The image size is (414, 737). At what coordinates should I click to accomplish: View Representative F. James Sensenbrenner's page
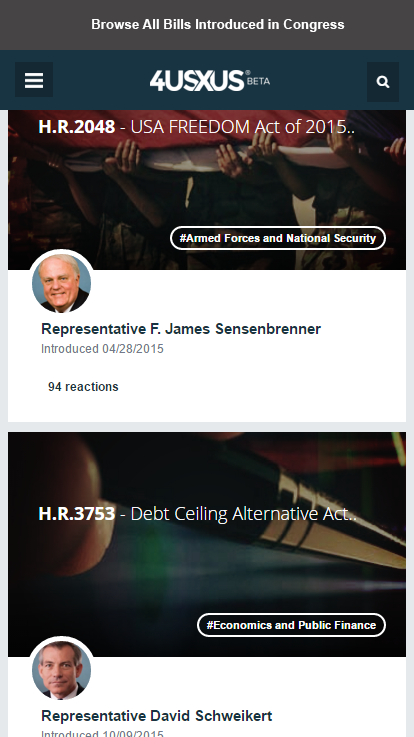click(x=181, y=329)
